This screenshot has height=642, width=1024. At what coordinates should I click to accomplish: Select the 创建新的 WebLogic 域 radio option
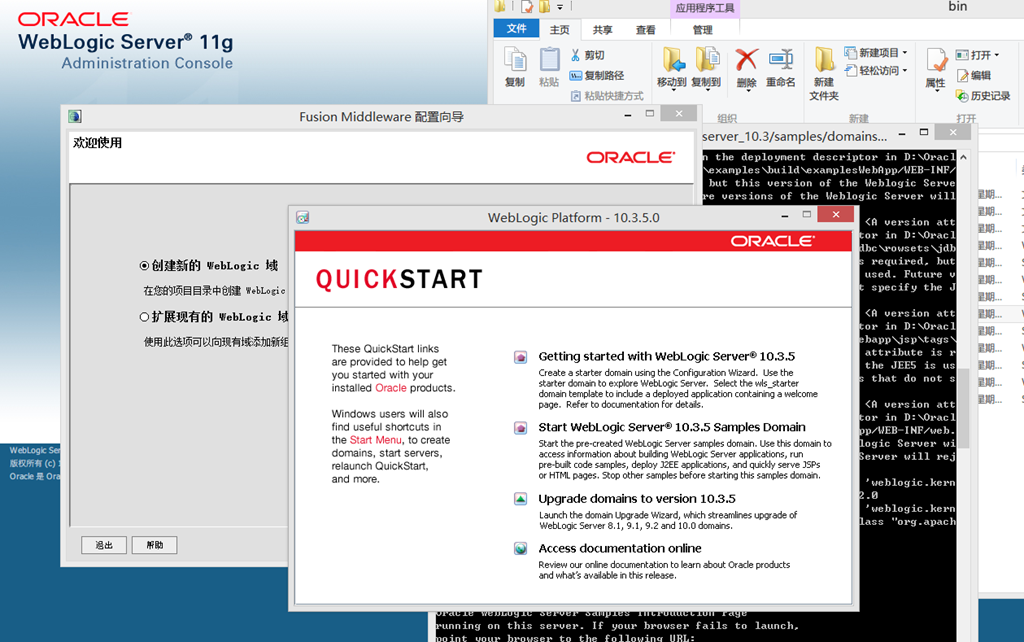[144, 266]
